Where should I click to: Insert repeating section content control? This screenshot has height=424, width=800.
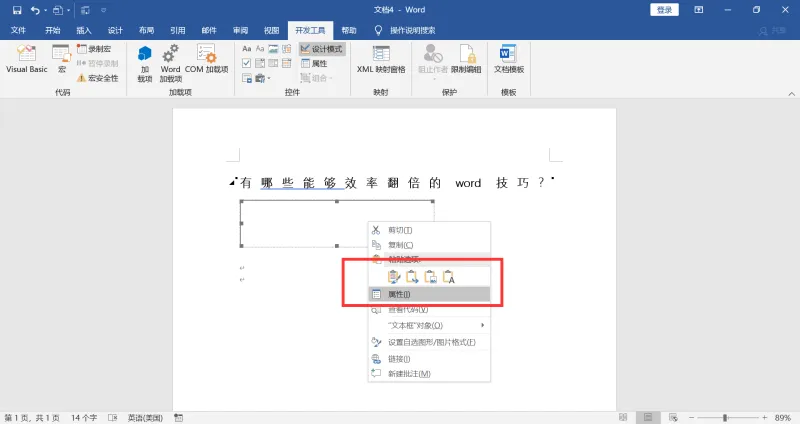pyautogui.click(x=246, y=78)
